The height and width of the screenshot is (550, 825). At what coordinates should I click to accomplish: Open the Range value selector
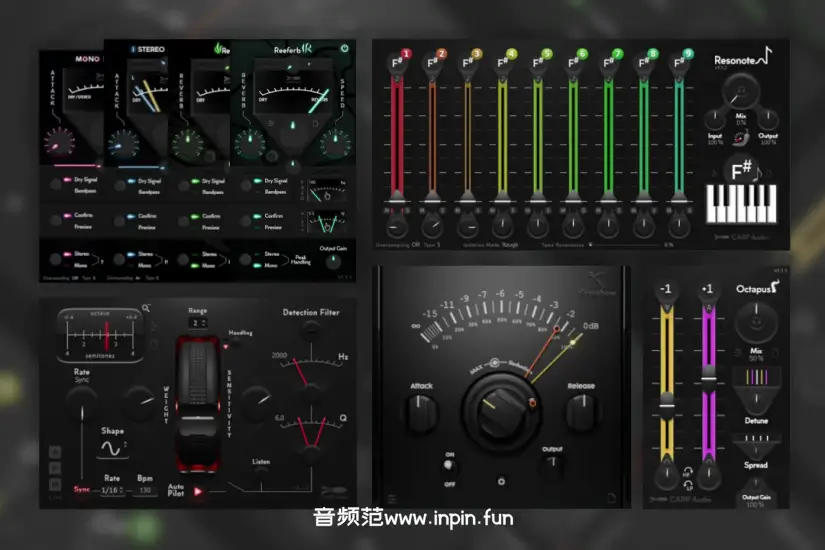coord(198,323)
